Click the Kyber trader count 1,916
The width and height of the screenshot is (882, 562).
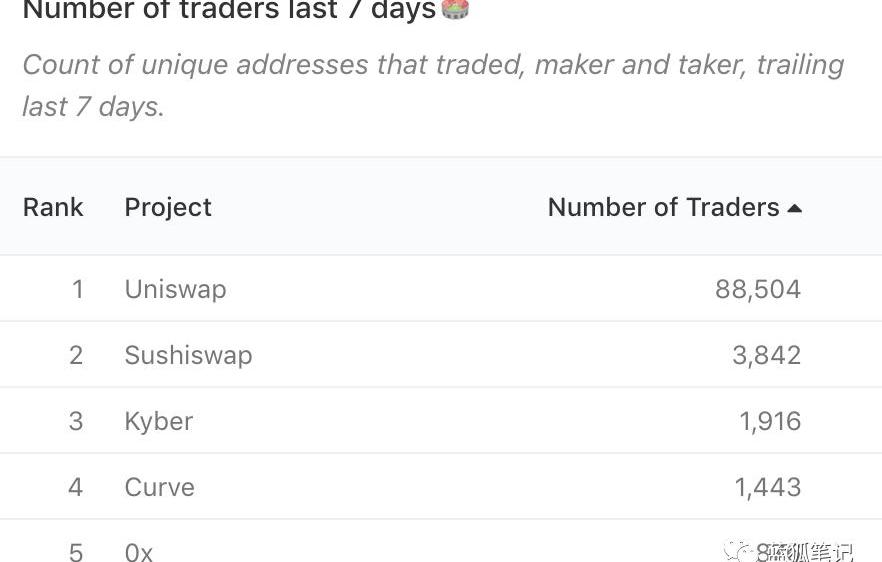[x=769, y=421]
